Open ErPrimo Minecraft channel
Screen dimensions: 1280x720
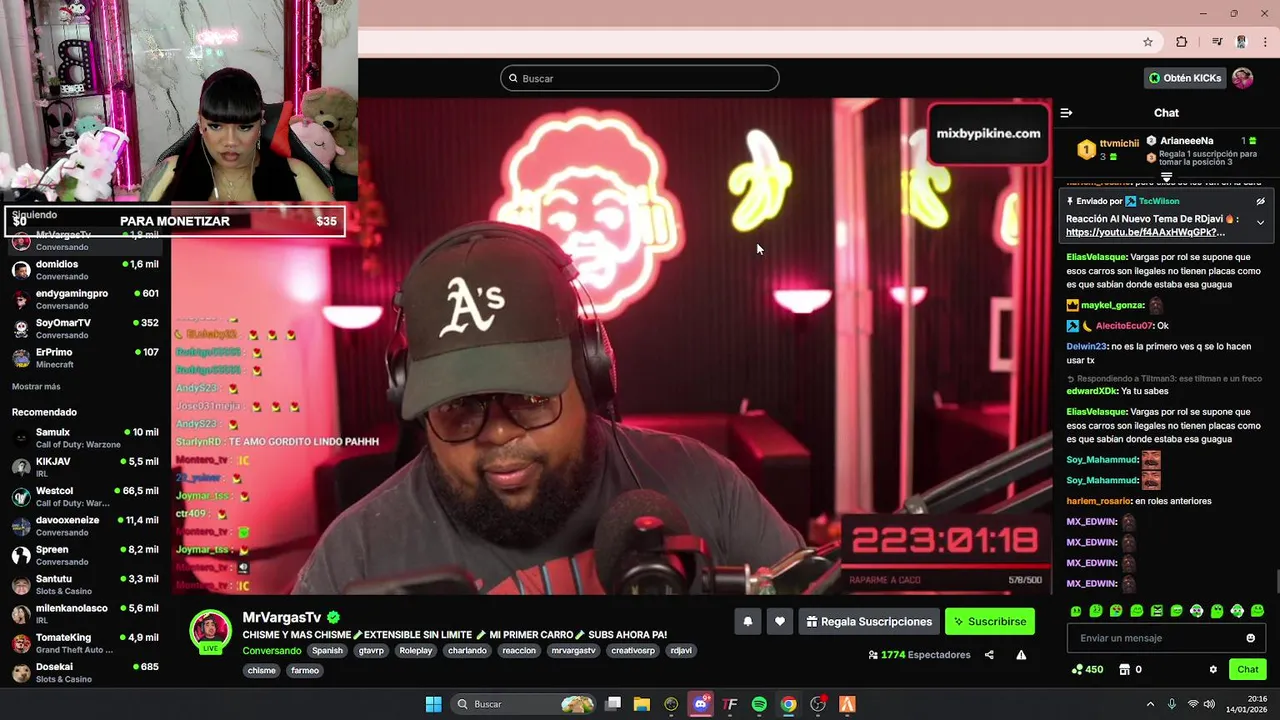[85, 358]
